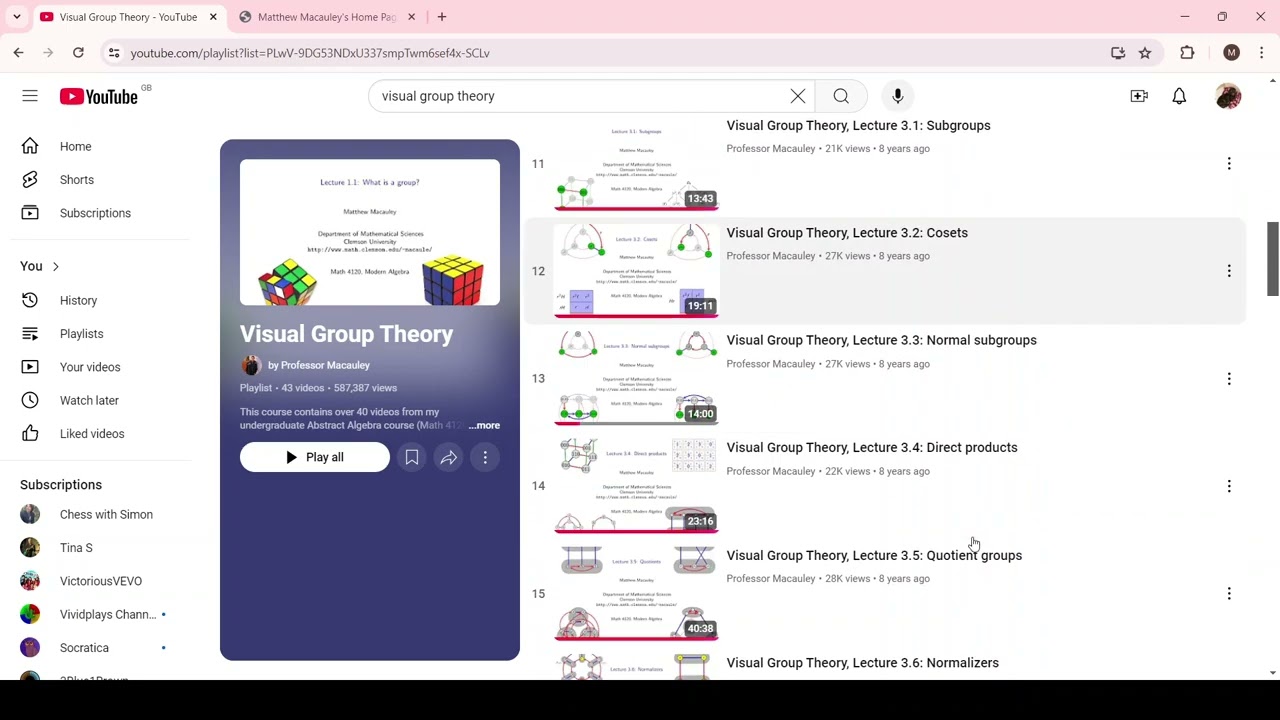This screenshot has height=720, width=1280.
Task: Open options for Lecture 3.4 Direct products
Action: pos(1229,486)
